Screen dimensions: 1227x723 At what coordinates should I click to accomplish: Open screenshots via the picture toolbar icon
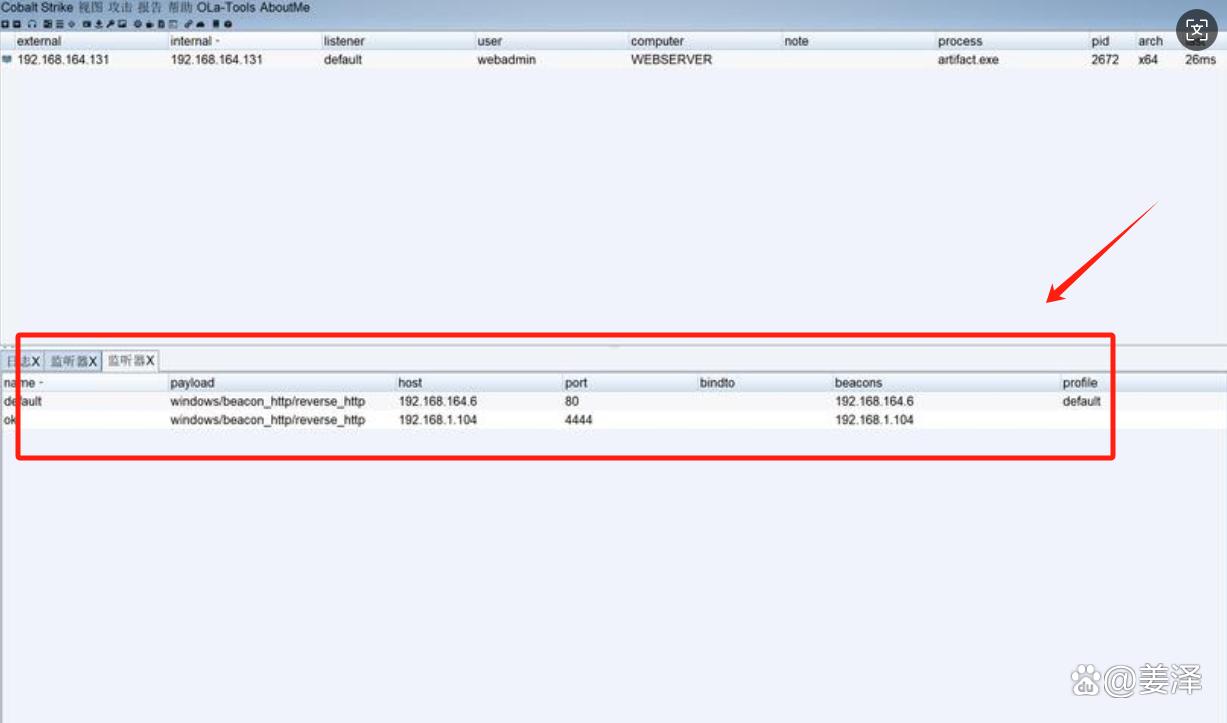point(120,24)
